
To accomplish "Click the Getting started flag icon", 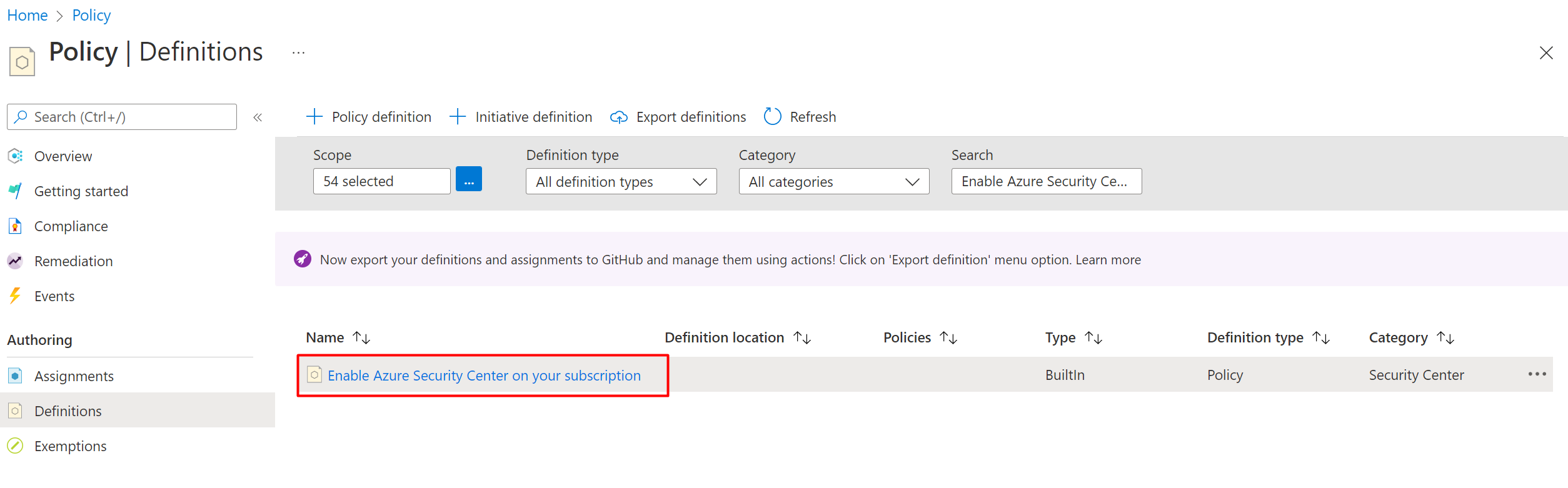I will [15, 191].
